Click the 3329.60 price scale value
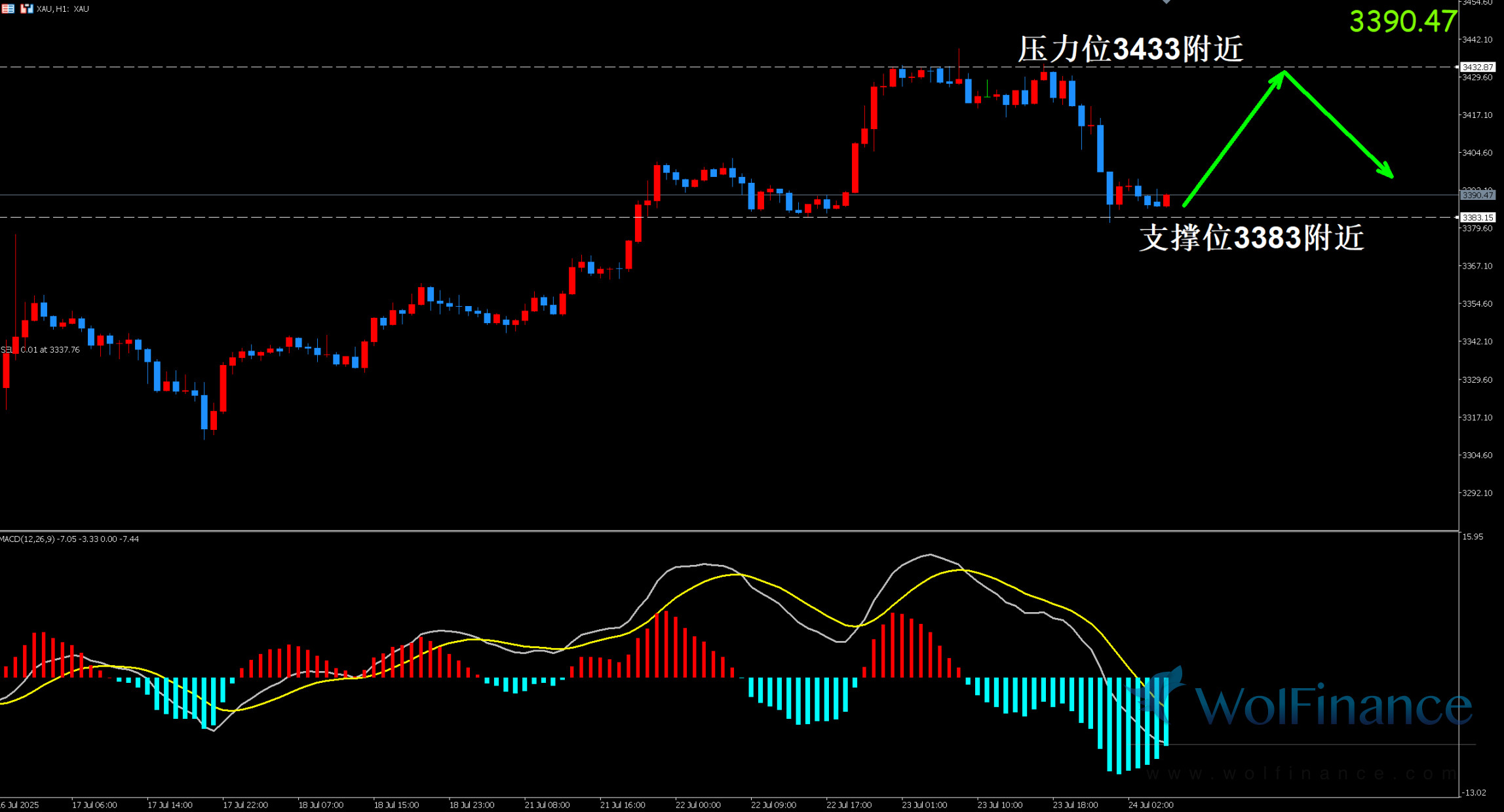 (1477, 379)
